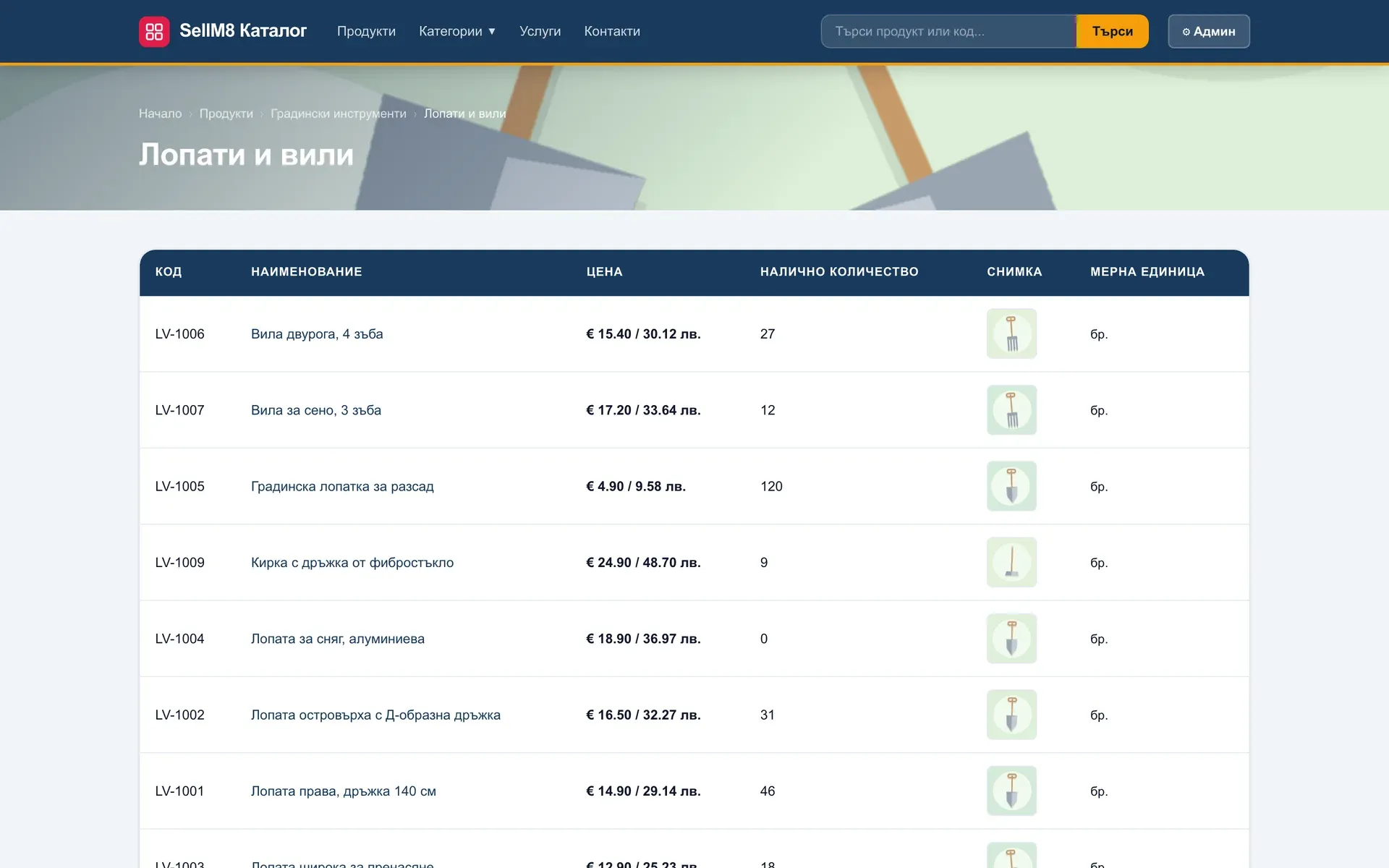The width and height of the screenshot is (1389, 868).
Task: Select code cell LV-1002
Action: [180, 715]
